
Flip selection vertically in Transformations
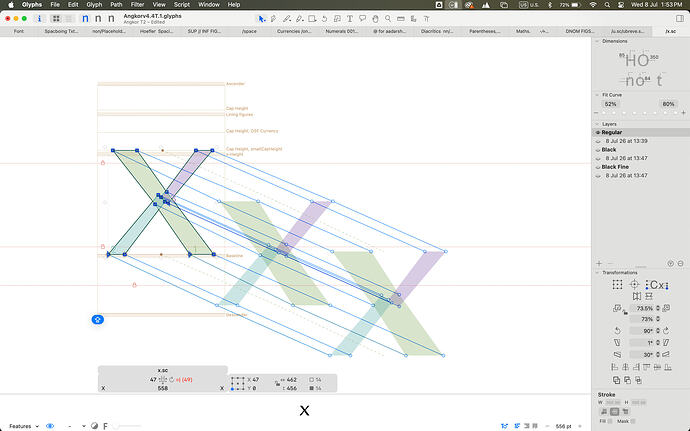[649, 296]
